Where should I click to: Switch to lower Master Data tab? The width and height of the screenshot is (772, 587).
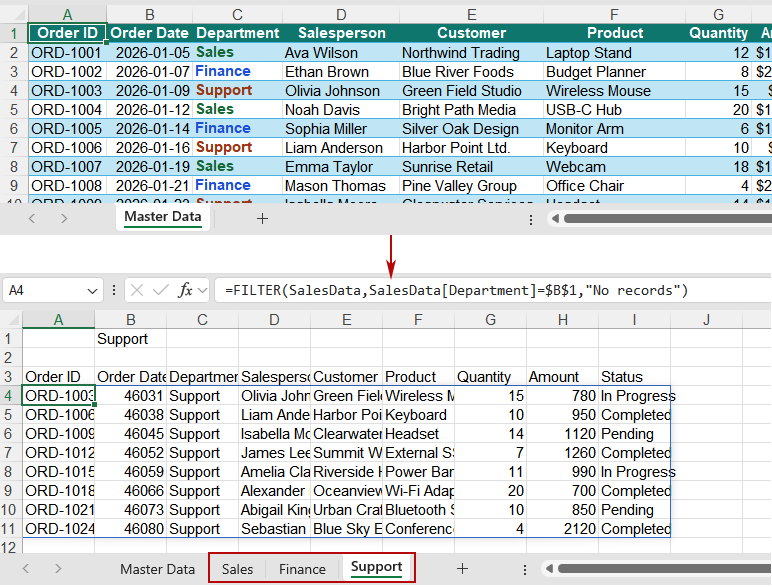(158, 569)
